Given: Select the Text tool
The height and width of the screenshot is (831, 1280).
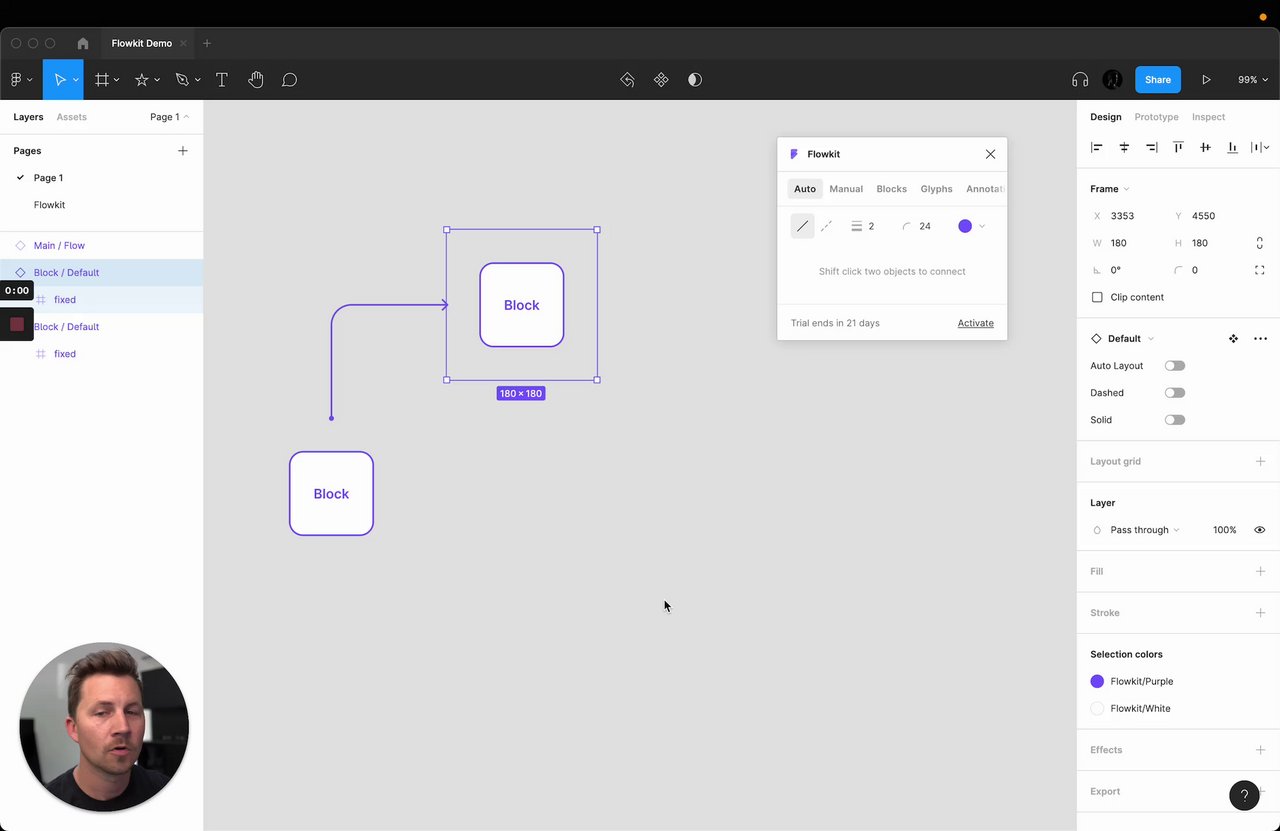Looking at the screenshot, I should point(222,80).
